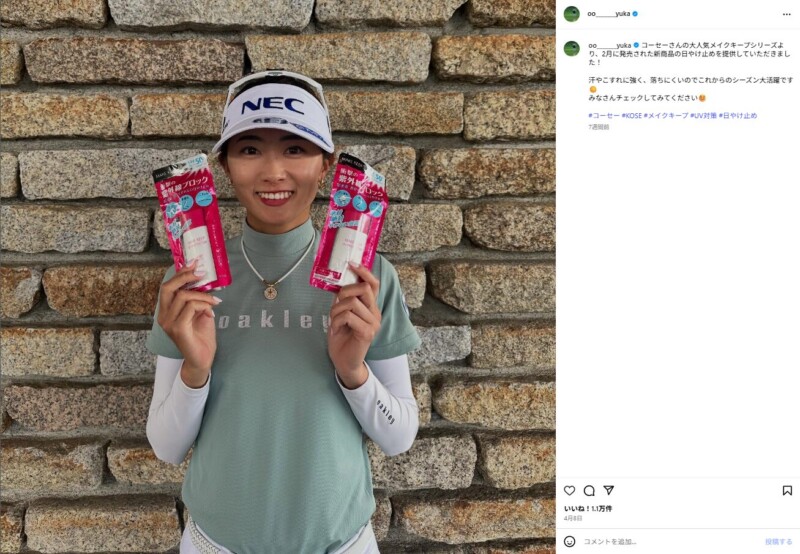Open the #KOSE hashtag
This screenshot has height=554, width=800.
tap(631, 116)
